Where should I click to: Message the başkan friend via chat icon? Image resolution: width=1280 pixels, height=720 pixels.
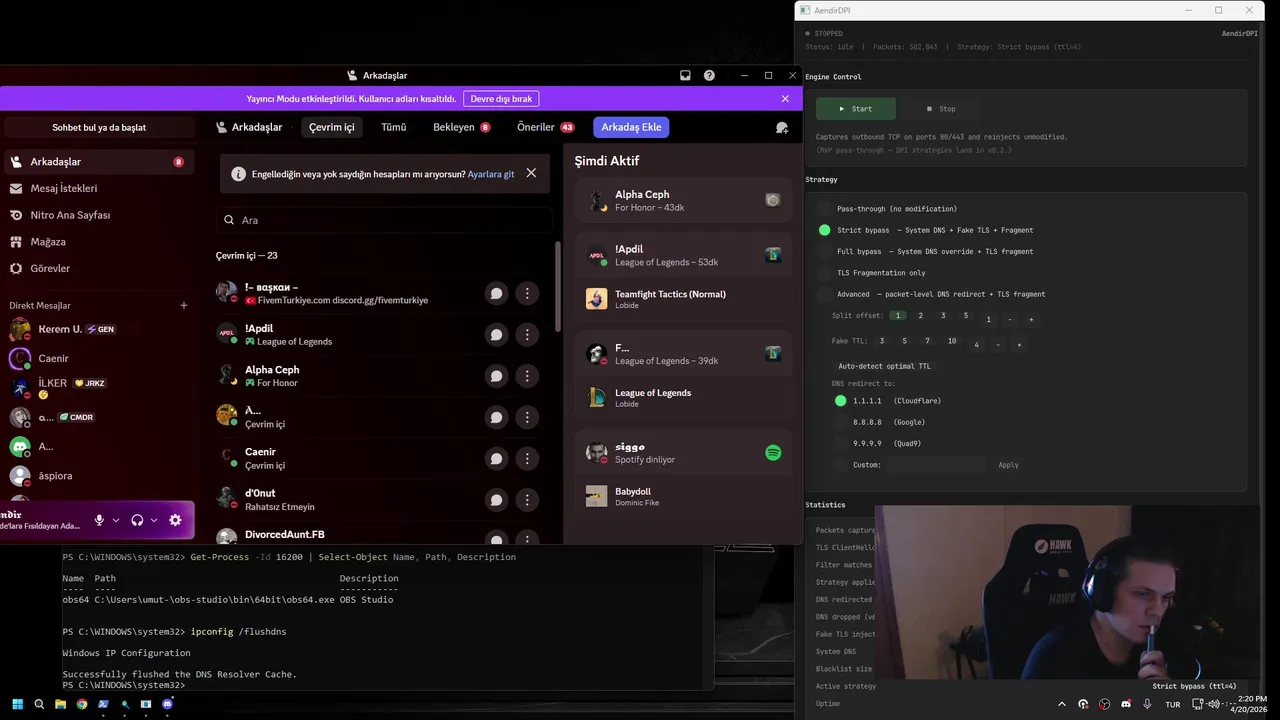click(x=496, y=293)
